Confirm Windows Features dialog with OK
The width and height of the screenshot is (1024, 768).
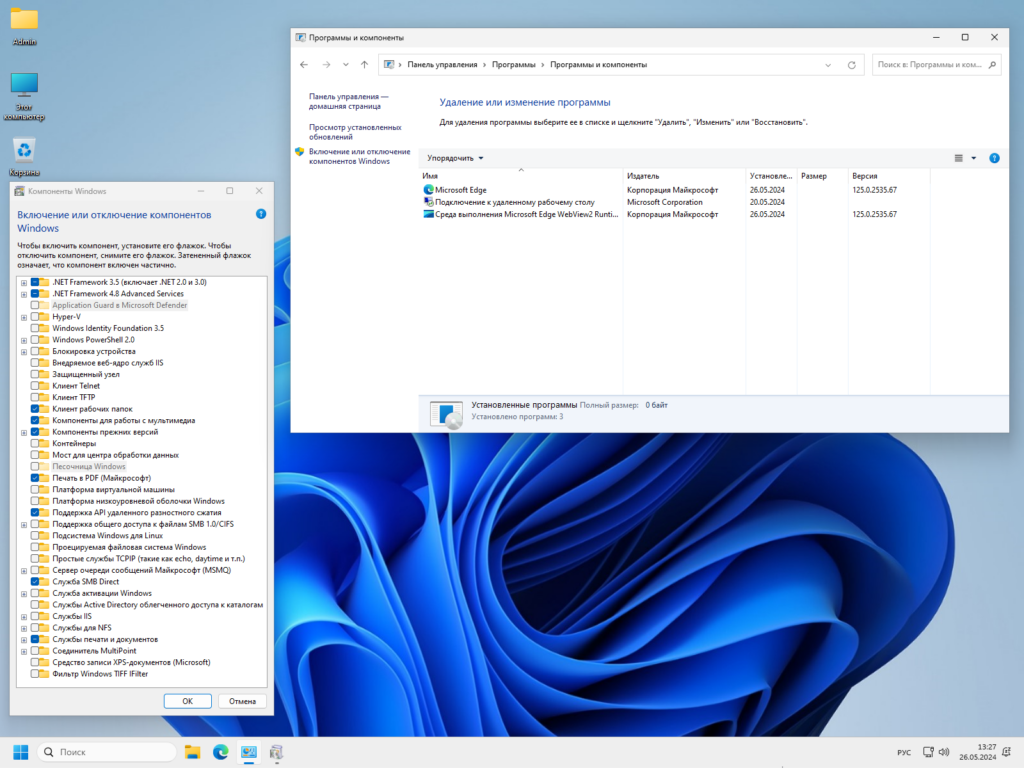(187, 701)
